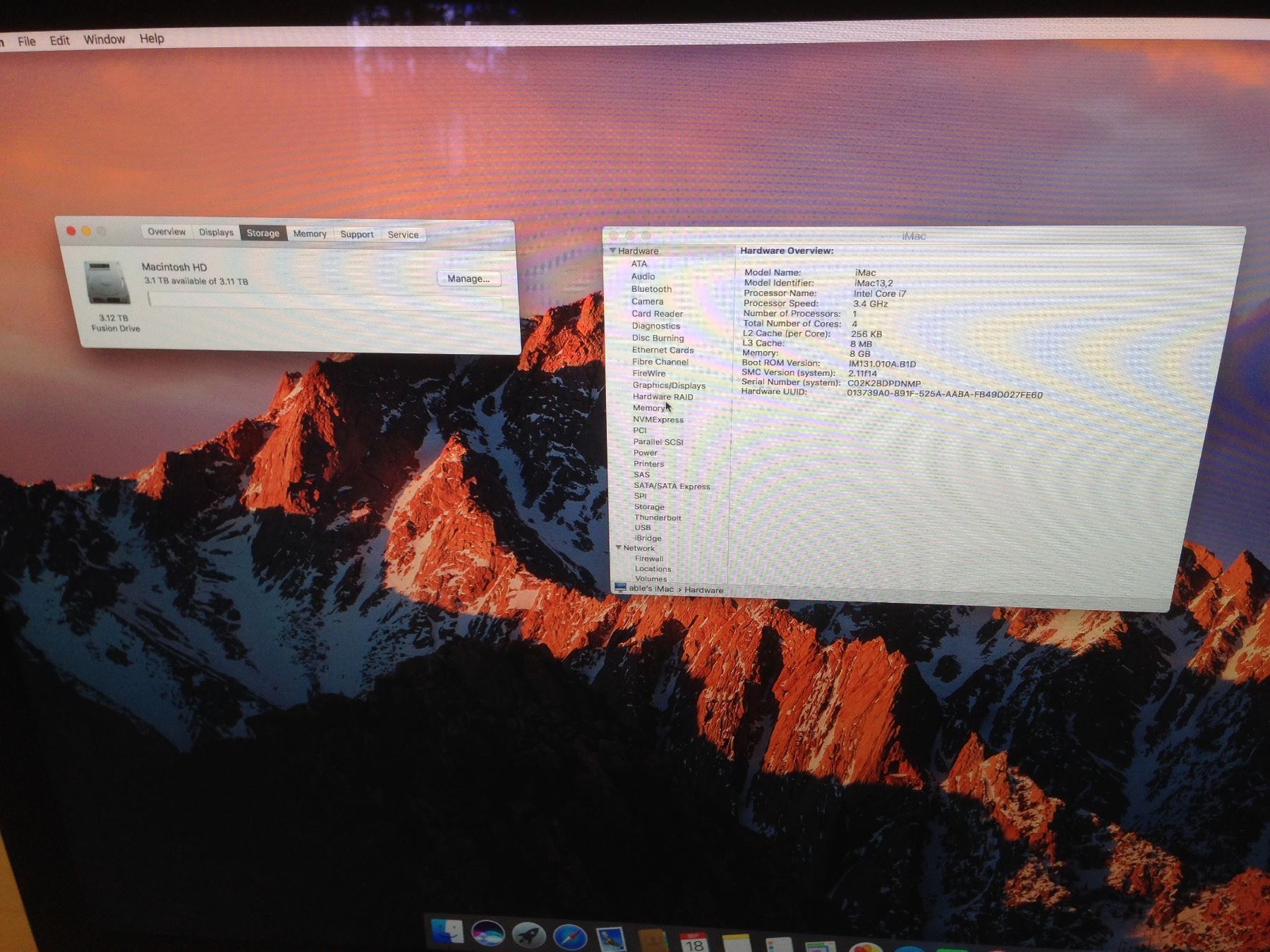The width and height of the screenshot is (1270, 952).
Task: Open the Help menu
Action: coord(152,39)
